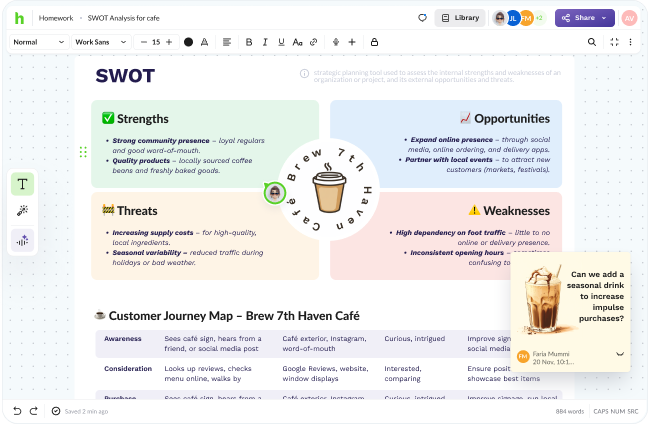
Task: Click the green h app logo
Action: 19,18
